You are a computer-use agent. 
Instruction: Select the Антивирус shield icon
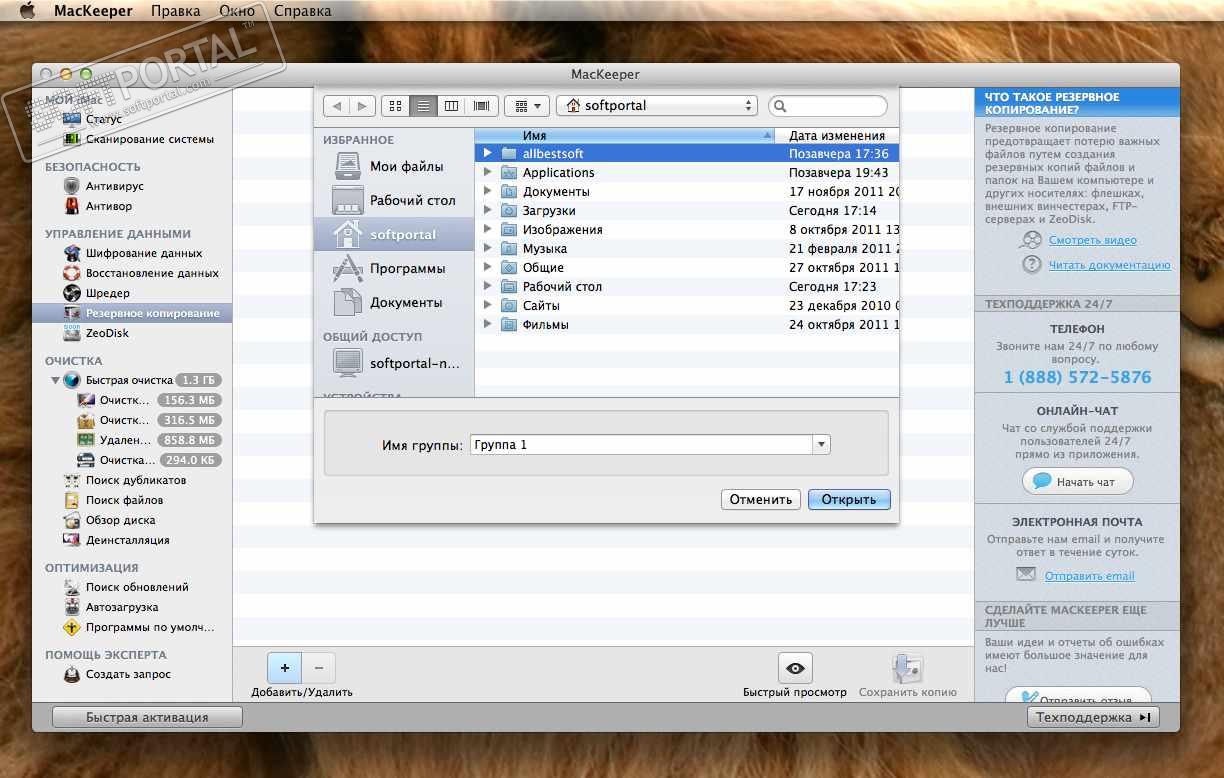tap(72, 186)
